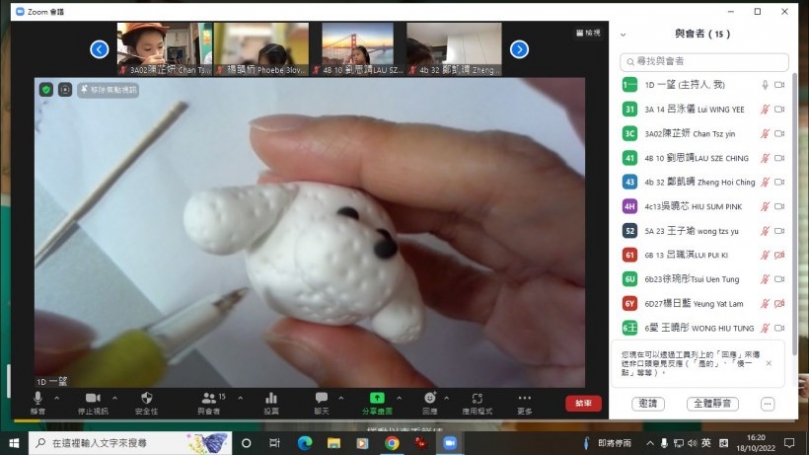809x455 pixels.
Task: Select Zheng Hoi Ching video thumbnail
Action: click(x=454, y=49)
